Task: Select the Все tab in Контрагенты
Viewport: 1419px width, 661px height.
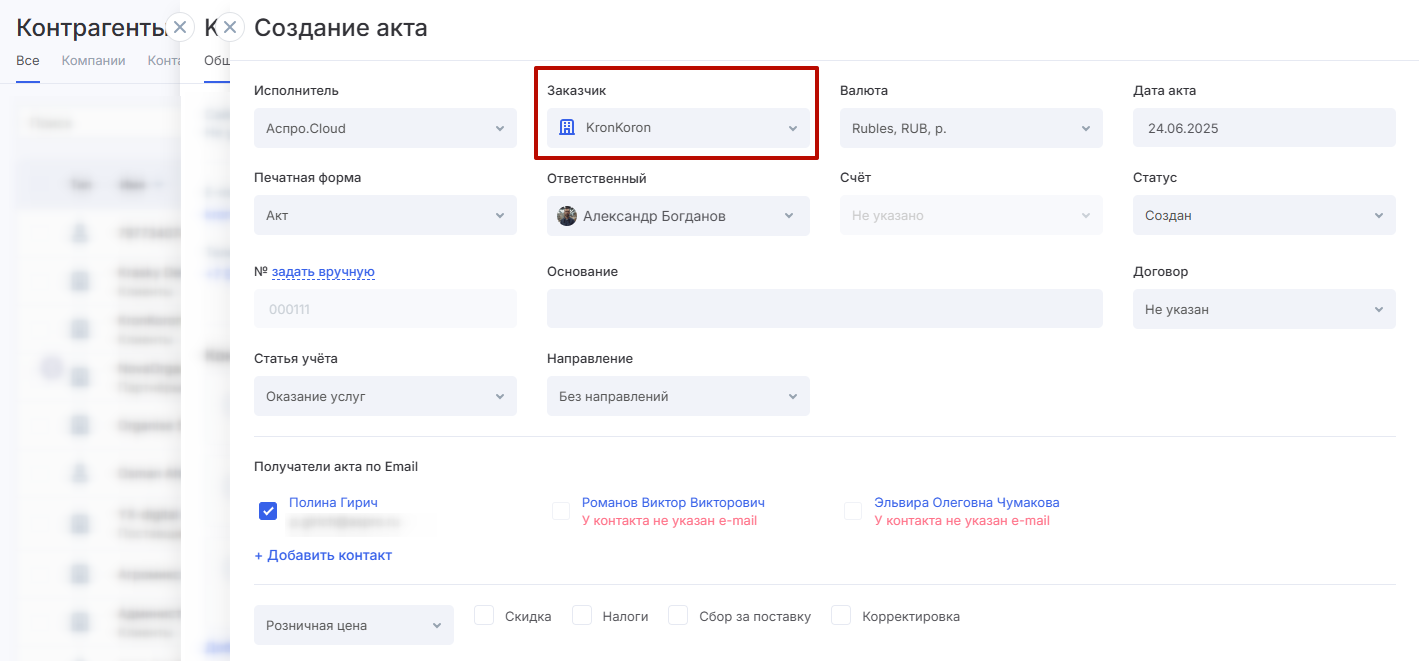Action: [x=28, y=60]
